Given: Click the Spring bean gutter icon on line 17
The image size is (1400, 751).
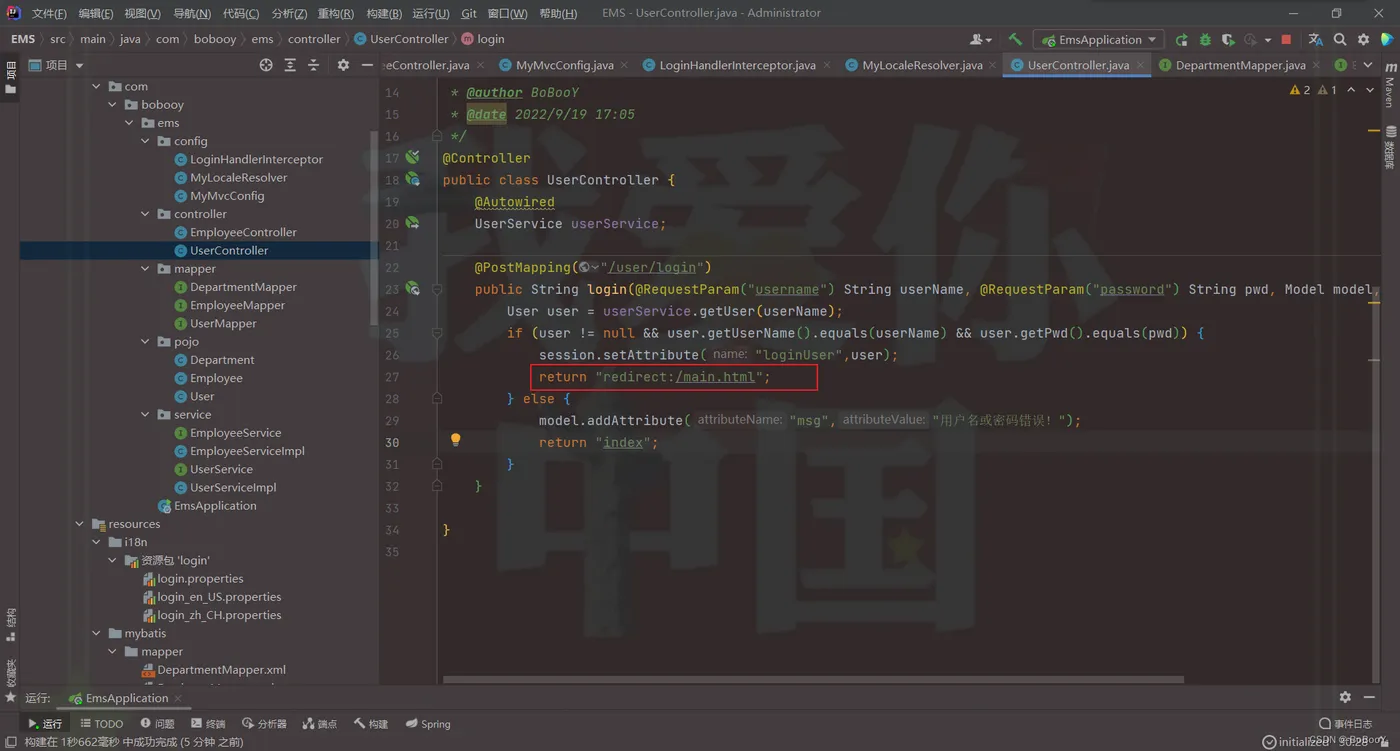Looking at the screenshot, I should click(x=412, y=158).
